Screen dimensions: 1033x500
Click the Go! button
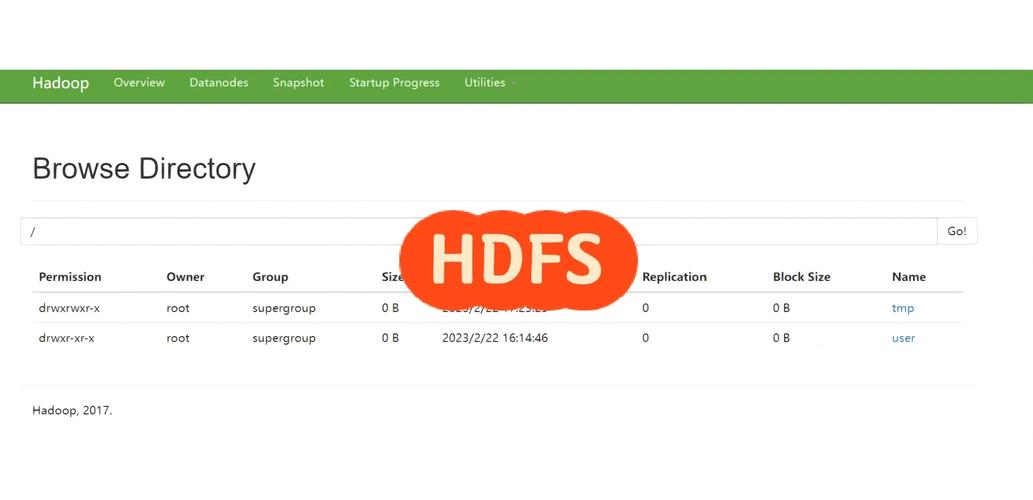click(957, 231)
